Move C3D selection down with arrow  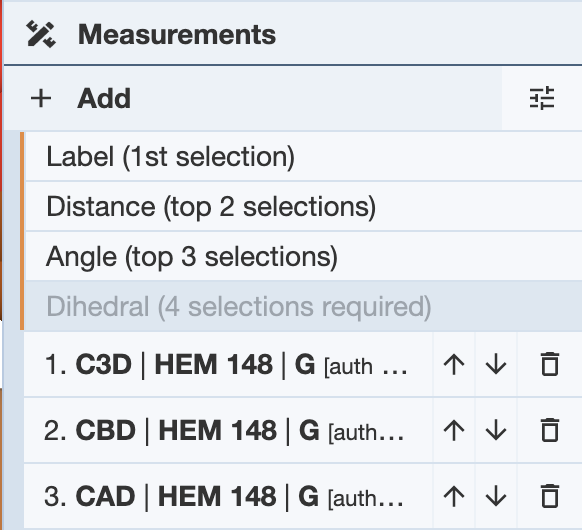[496, 364]
